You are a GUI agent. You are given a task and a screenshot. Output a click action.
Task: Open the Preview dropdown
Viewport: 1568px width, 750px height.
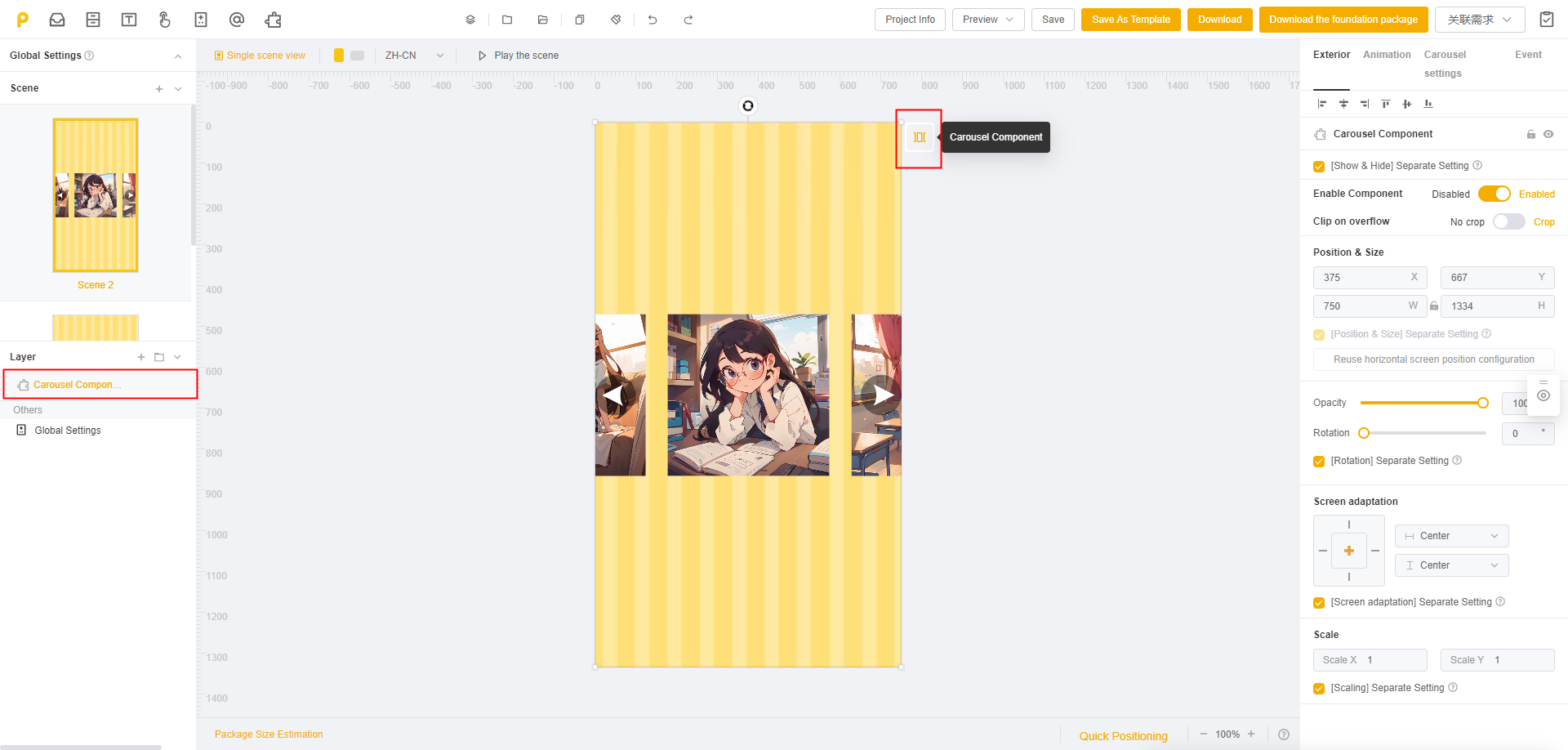tap(988, 20)
